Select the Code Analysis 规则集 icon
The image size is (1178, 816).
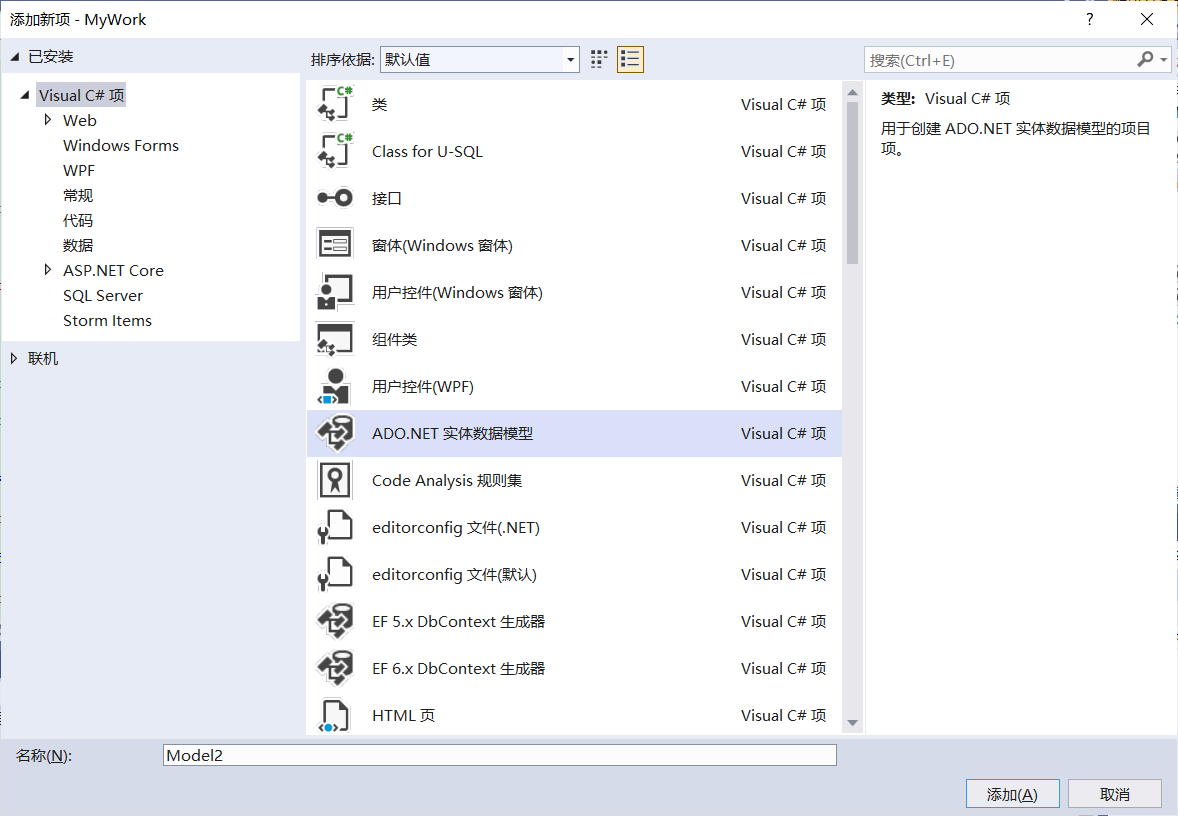click(334, 479)
